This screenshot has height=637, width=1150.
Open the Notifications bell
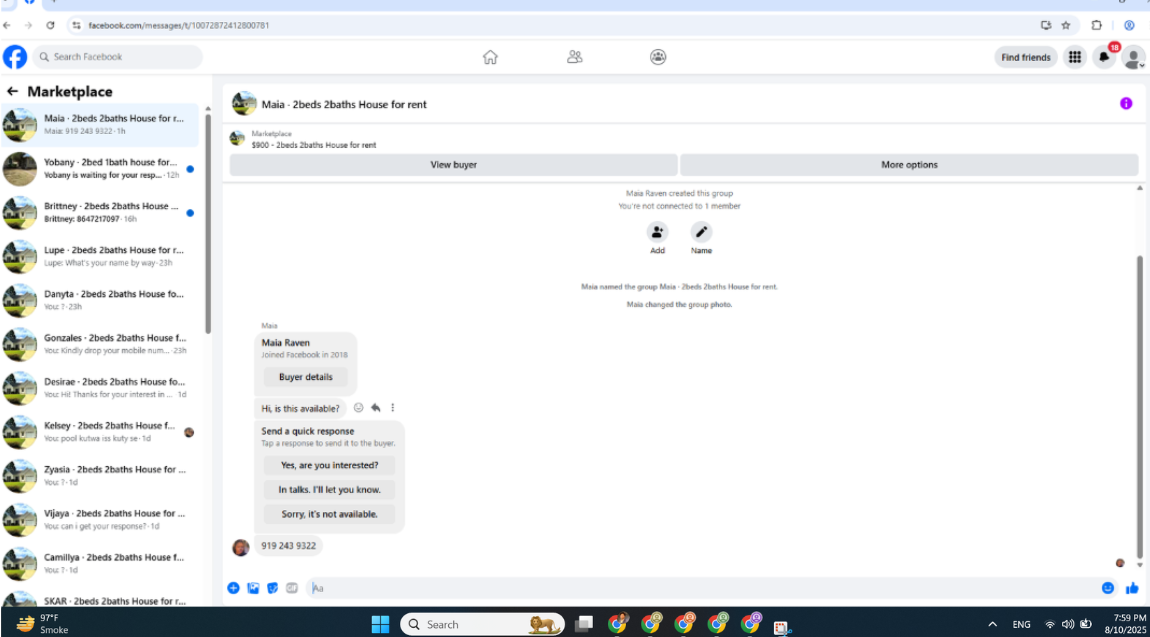click(1104, 57)
